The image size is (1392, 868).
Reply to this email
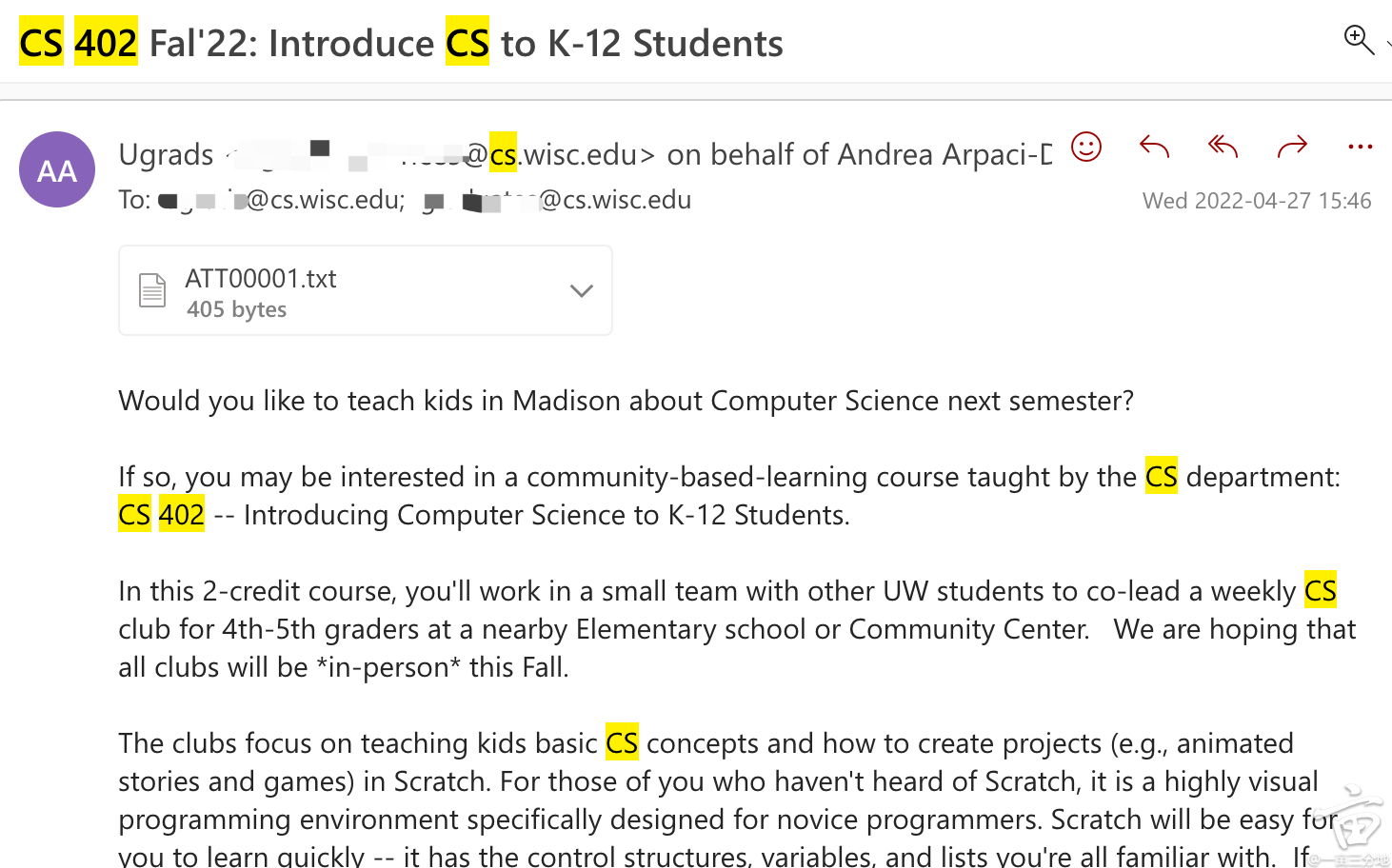point(1154,147)
